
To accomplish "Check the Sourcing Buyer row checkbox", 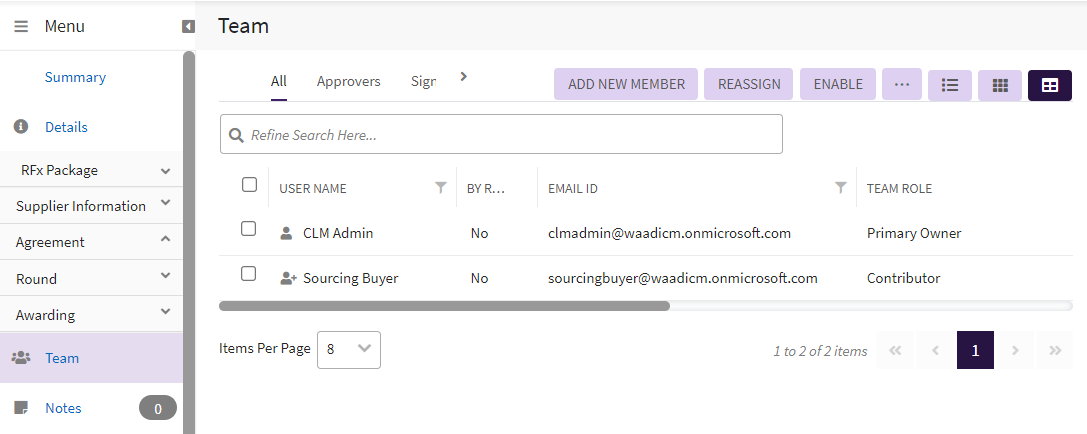I will pos(250,274).
